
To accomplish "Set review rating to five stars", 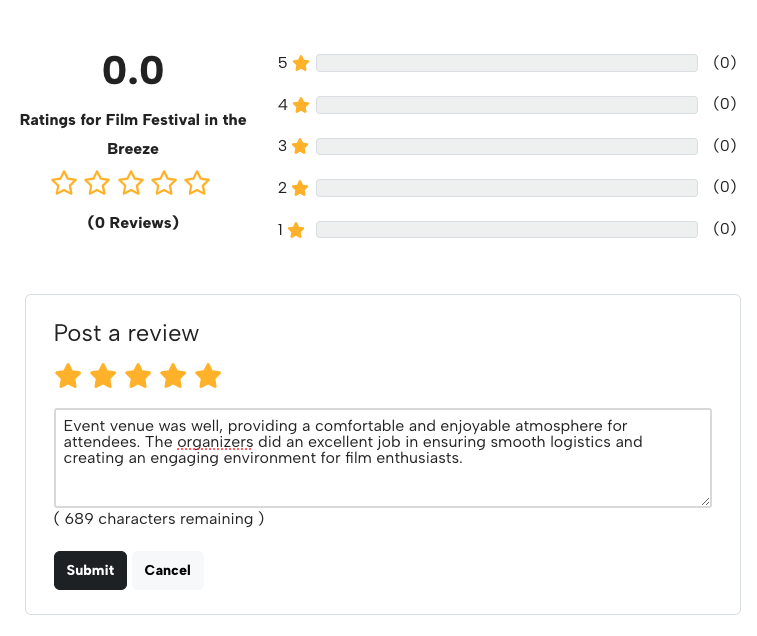I will coord(208,376).
